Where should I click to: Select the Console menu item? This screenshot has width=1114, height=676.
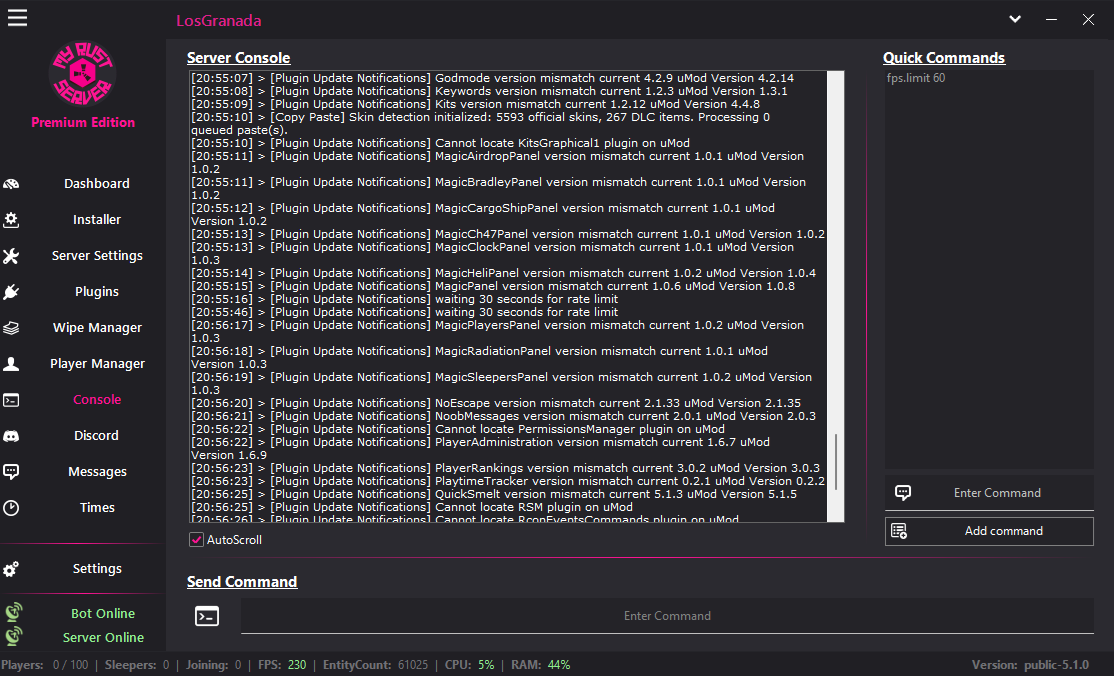(x=97, y=399)
